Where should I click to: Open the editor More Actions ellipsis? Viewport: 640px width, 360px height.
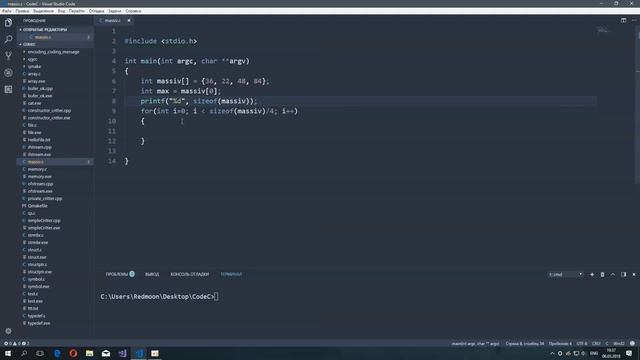tap(634, 20)
